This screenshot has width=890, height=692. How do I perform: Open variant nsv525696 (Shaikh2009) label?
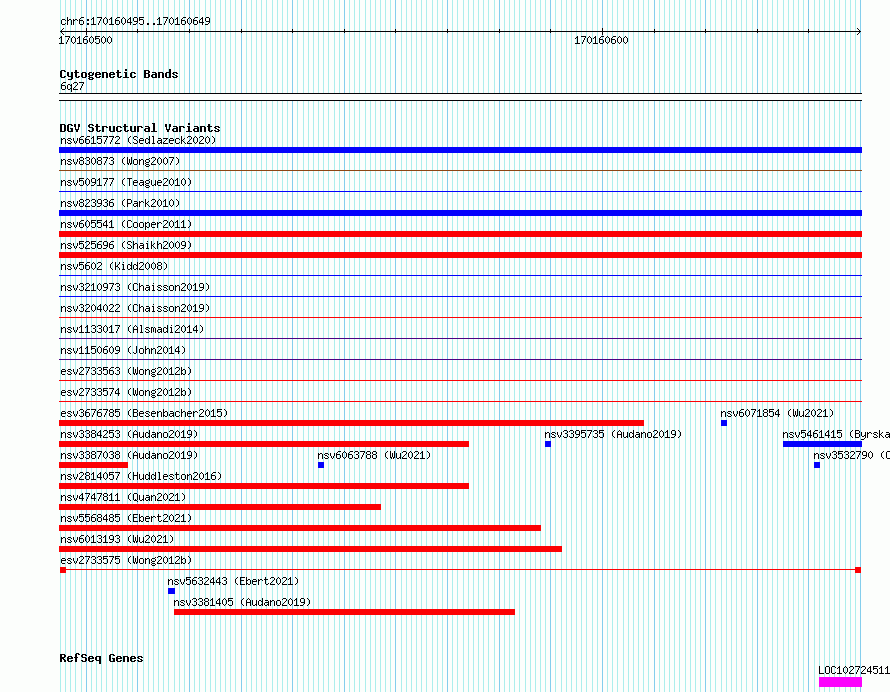(x=126, y=245)
